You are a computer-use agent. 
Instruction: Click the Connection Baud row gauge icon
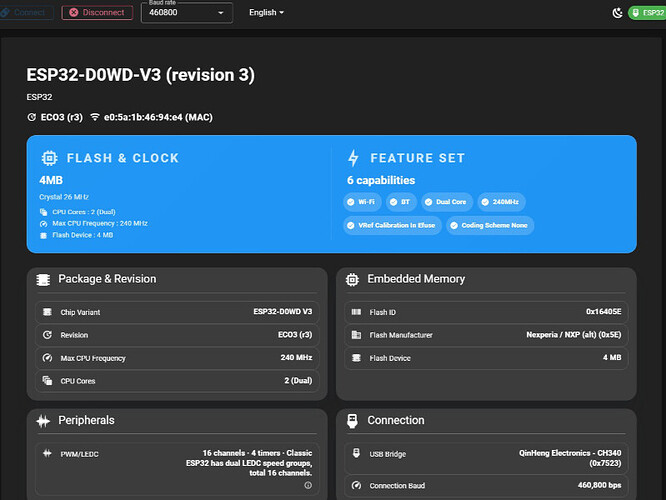pos(356,486)
